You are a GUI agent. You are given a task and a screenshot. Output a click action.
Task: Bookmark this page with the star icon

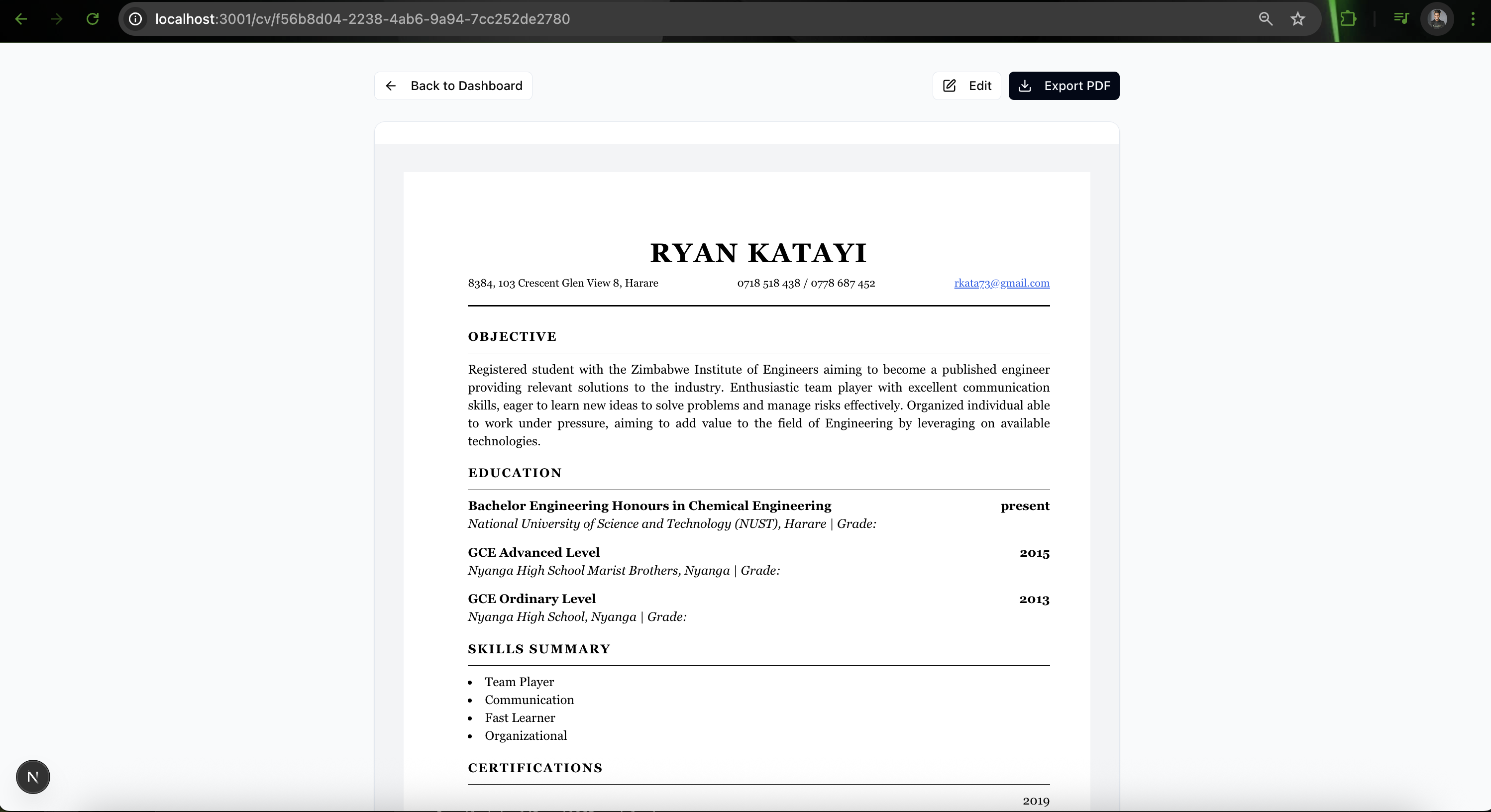click(x=1298, y=19)
